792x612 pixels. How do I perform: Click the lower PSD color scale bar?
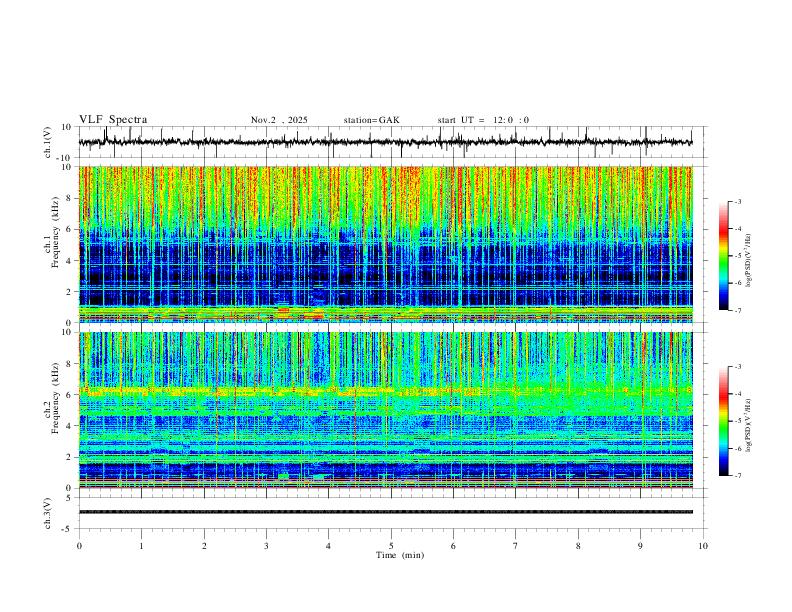click(724, 421)
